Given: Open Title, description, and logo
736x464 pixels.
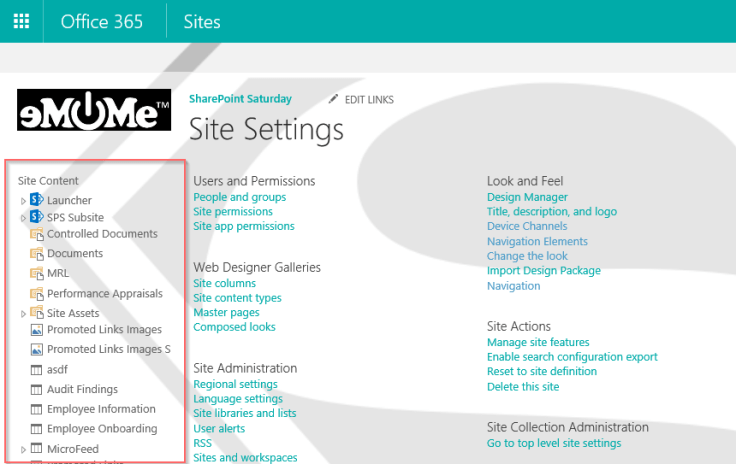Looking at the screenshot, I should 552,212.
